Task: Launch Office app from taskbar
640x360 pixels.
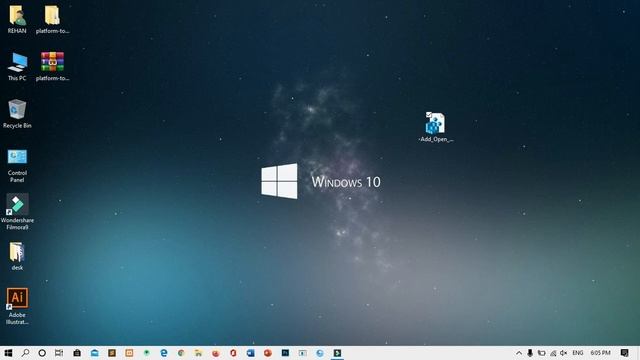Action: pos(233,353)
